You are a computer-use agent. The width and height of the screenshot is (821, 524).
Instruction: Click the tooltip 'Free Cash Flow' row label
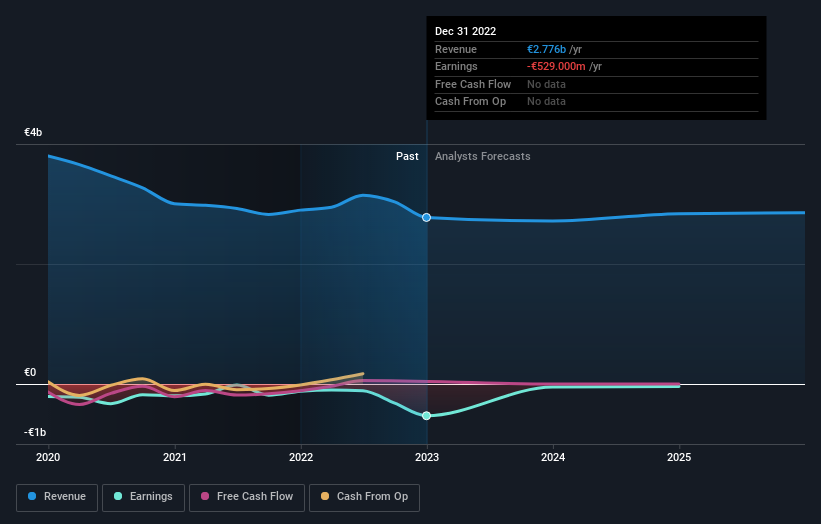point(473,84)
